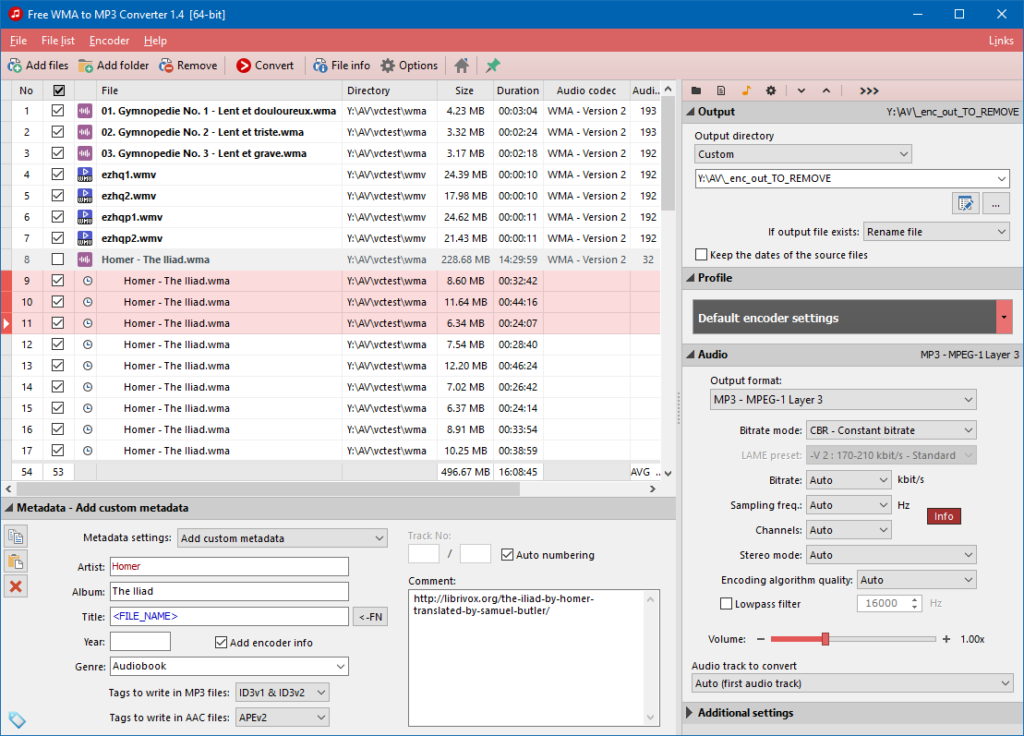Start conversion with the Convert button
This screenshot has height=736, width=1024.
[x=265, y=65]
